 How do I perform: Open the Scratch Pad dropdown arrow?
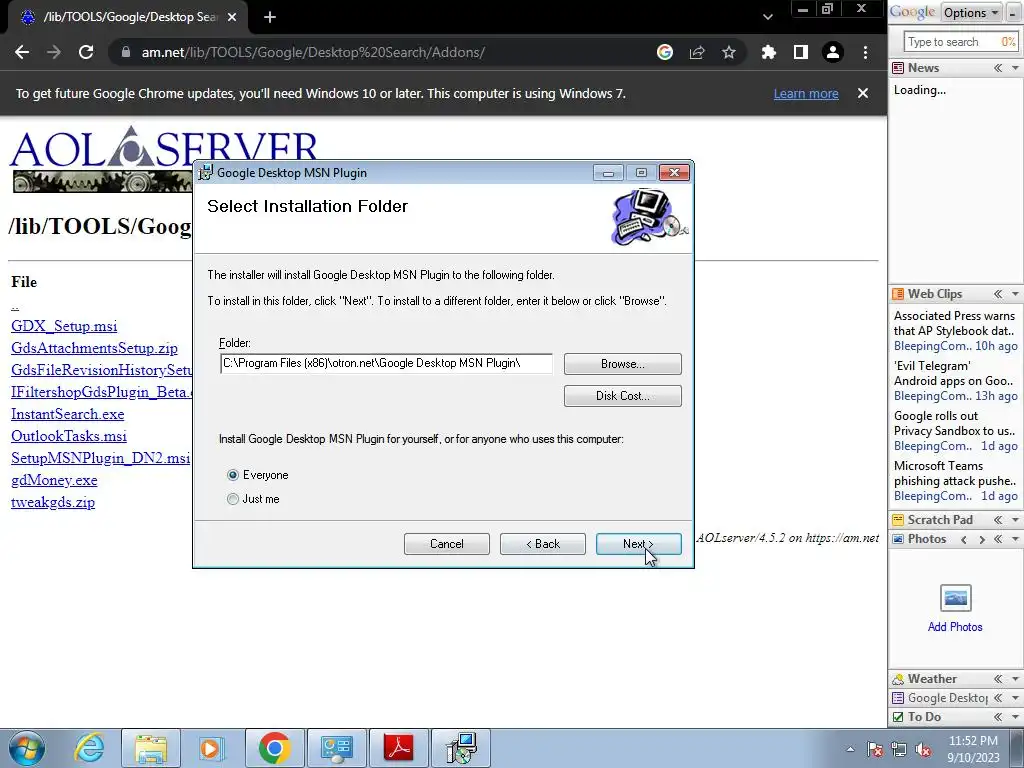pos(1015,520)
